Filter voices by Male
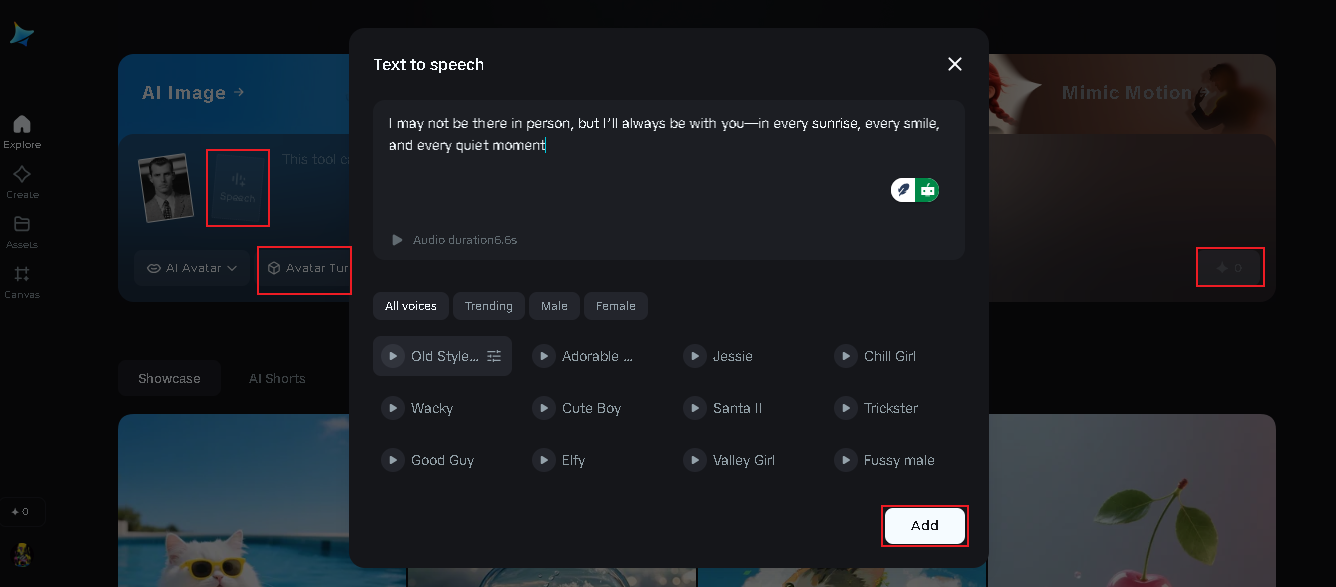 pyautogui.click(x=554, y=306)
